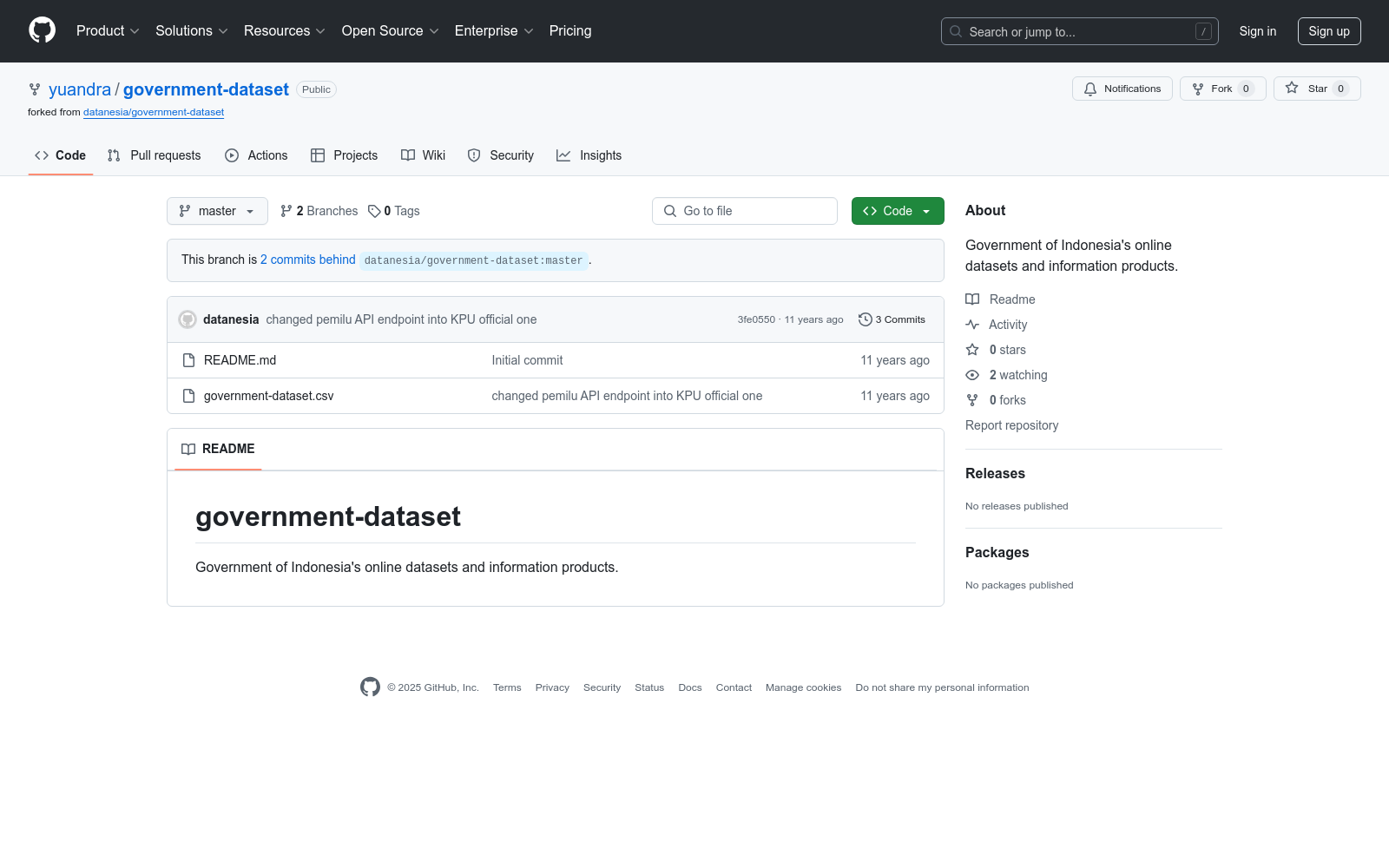The width and height of the screenshot is (1389, 868).
Task: Open the footer Privacy link
Action: (552, 687)
